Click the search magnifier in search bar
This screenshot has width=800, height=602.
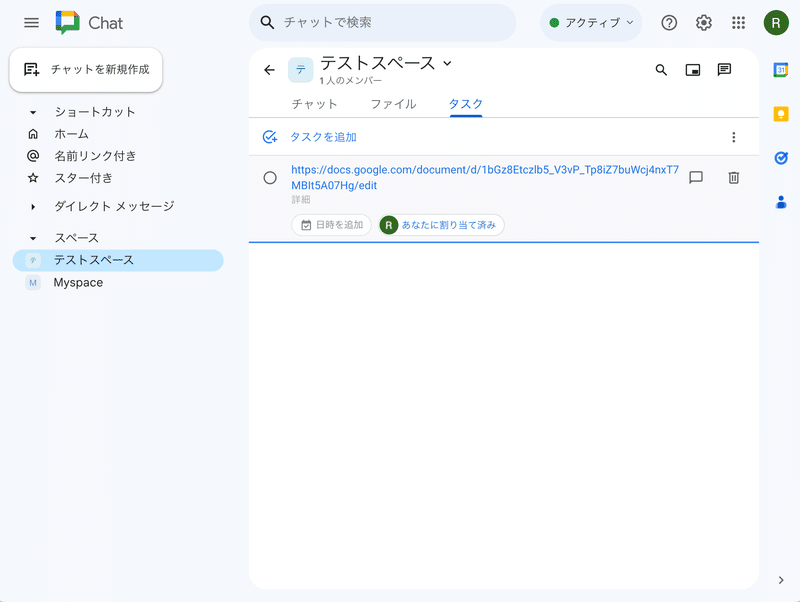(267, 22)
